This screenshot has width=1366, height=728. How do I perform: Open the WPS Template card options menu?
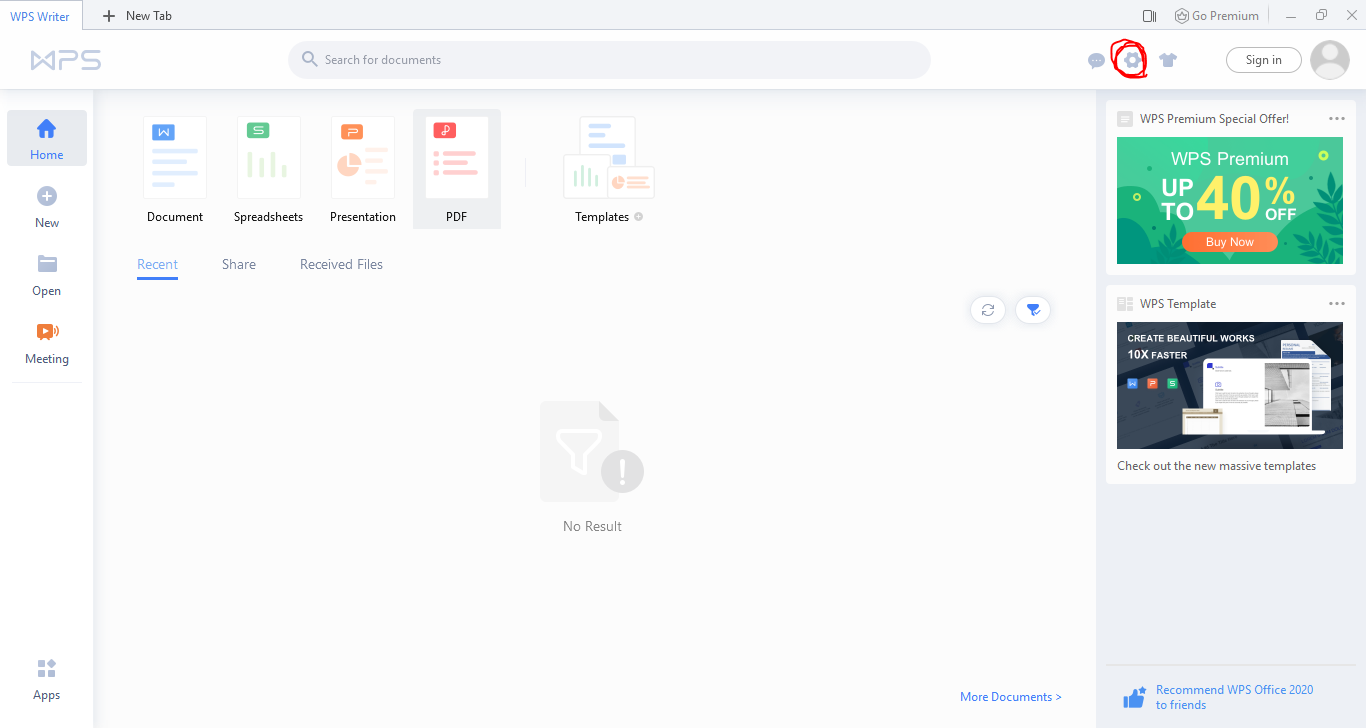tap(1337, 304)
